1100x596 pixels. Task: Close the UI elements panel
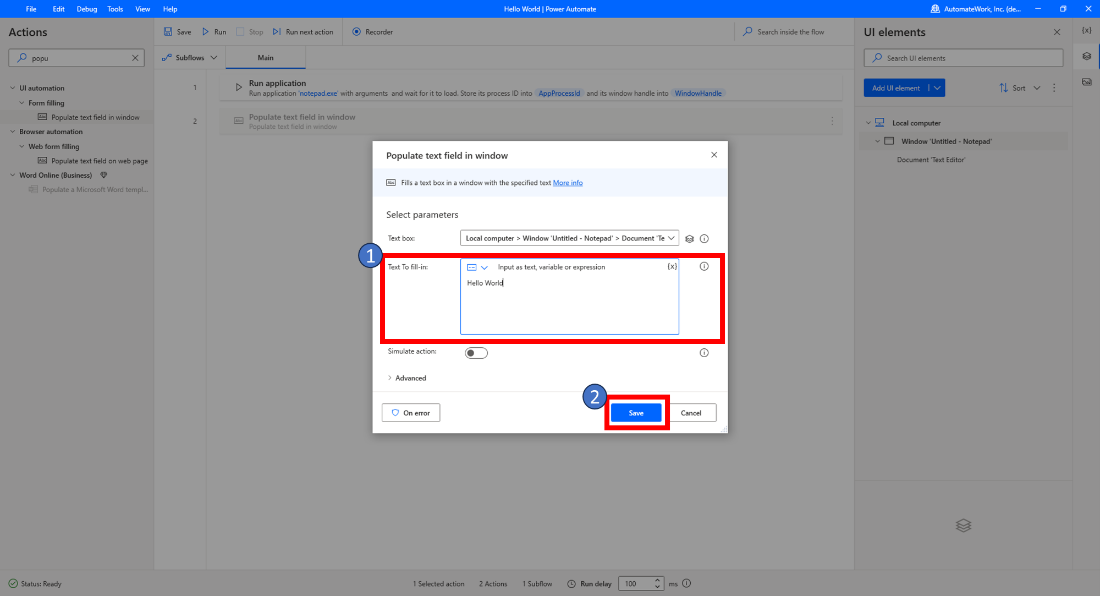[x=1057, y=32]
